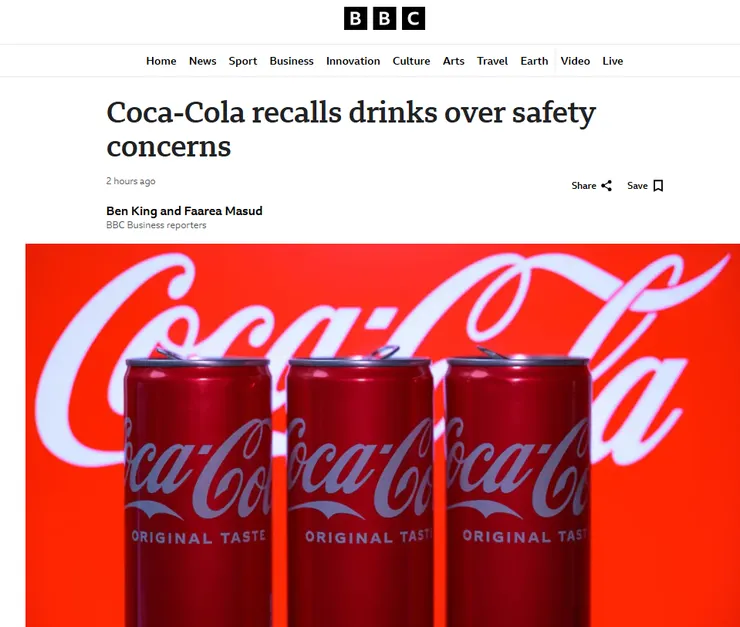
Task: Open the Earth section
Action: [534, 61]
